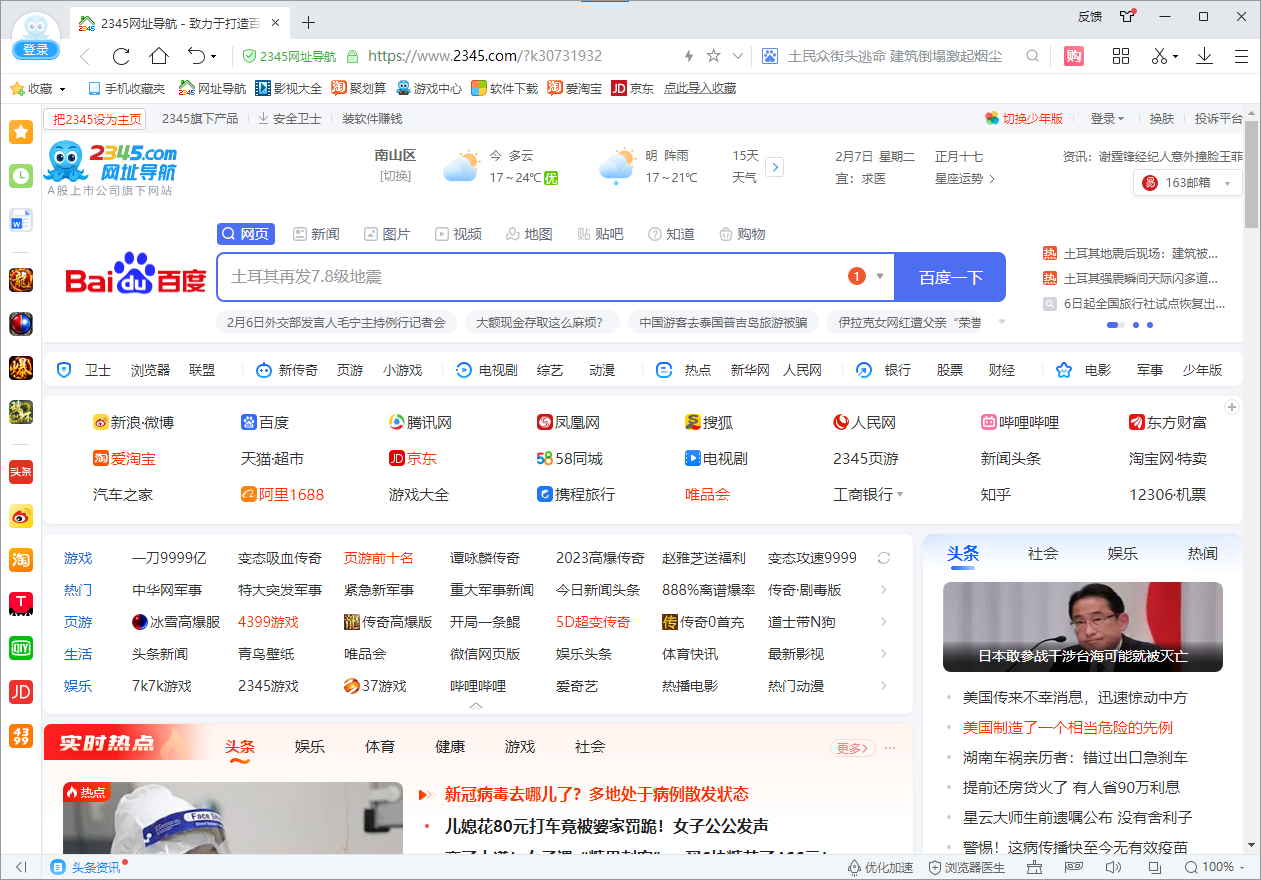Open the sidebar green clock history icon

coord(21,176)
